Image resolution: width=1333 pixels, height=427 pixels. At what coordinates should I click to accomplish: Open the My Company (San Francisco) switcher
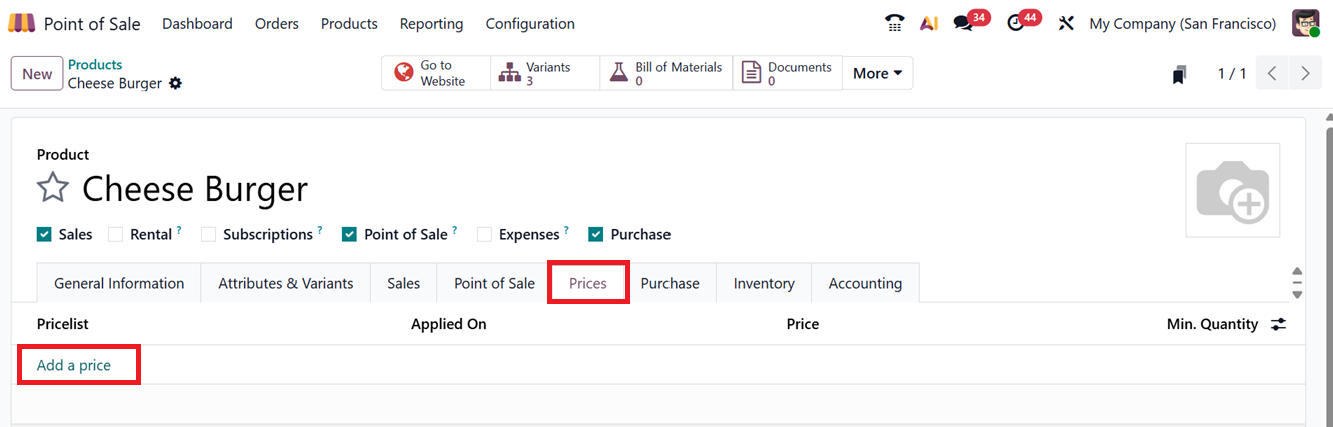click(x=1182, y=23)
